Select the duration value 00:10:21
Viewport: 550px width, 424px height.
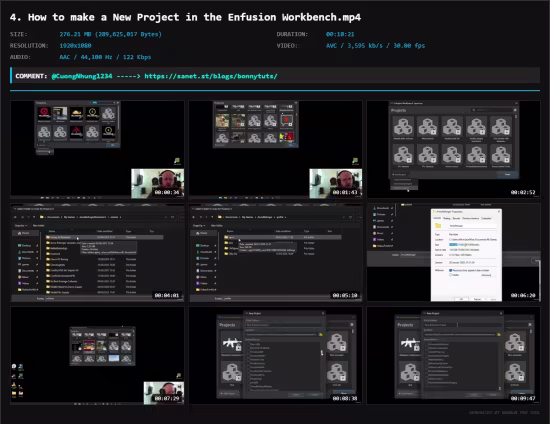[340, 34]
